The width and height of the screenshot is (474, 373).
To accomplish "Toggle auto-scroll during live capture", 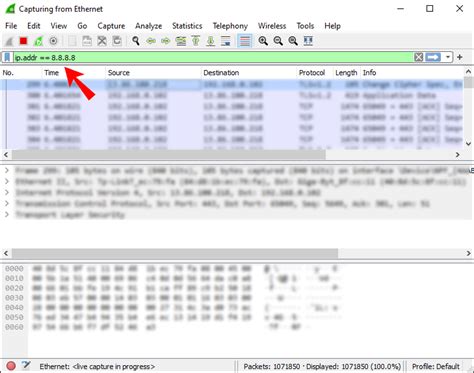I will pos(226,41).
